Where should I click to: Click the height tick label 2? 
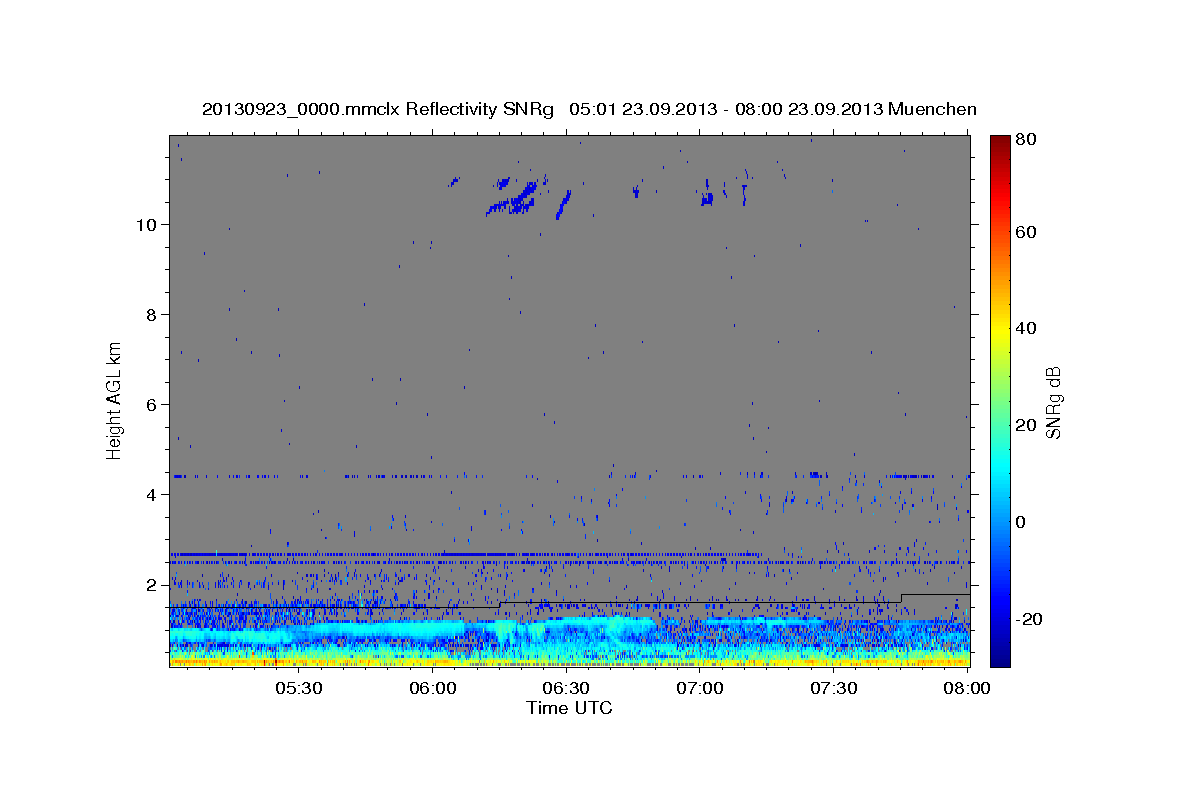[153, 584]
